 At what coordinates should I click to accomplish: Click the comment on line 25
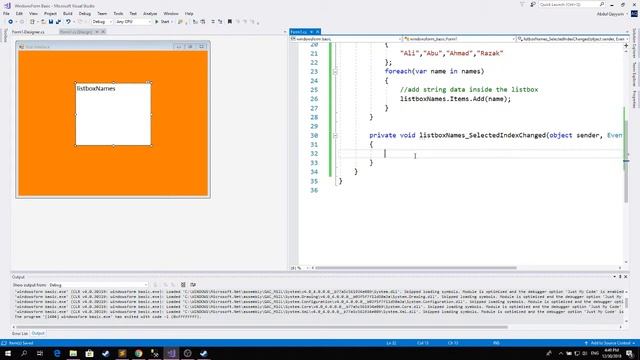coord(469,90)
